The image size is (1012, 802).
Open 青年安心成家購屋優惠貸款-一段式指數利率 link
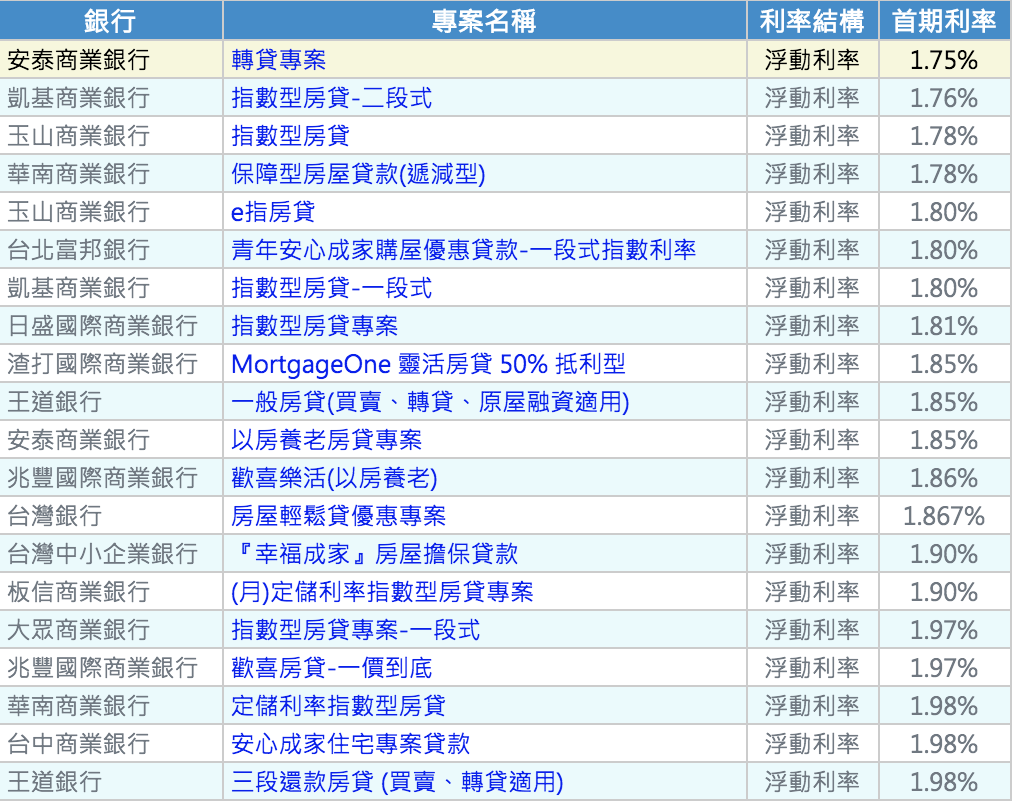click(x=463, y=250)
